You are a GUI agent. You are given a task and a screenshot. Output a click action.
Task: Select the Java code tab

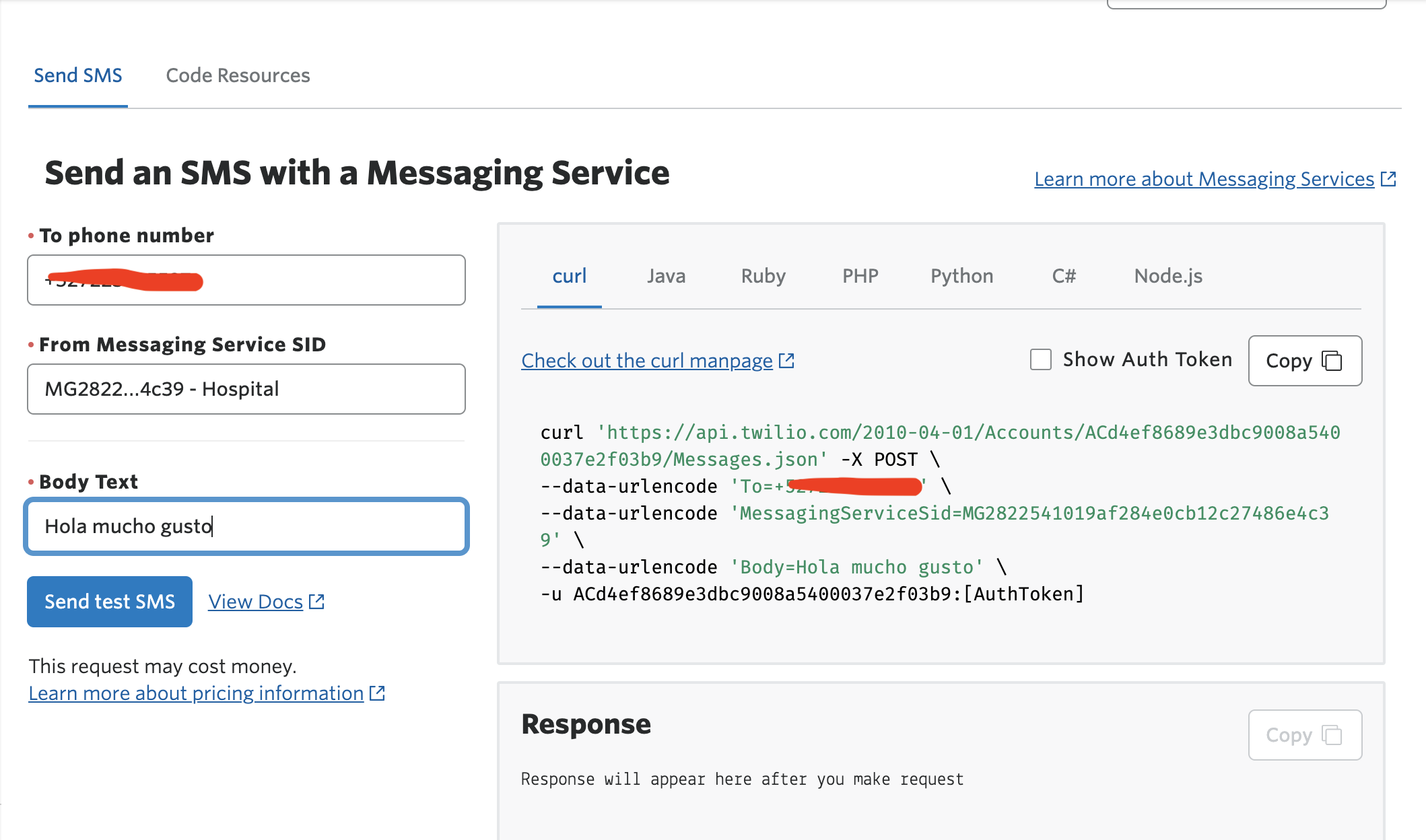tap(666, 276)
